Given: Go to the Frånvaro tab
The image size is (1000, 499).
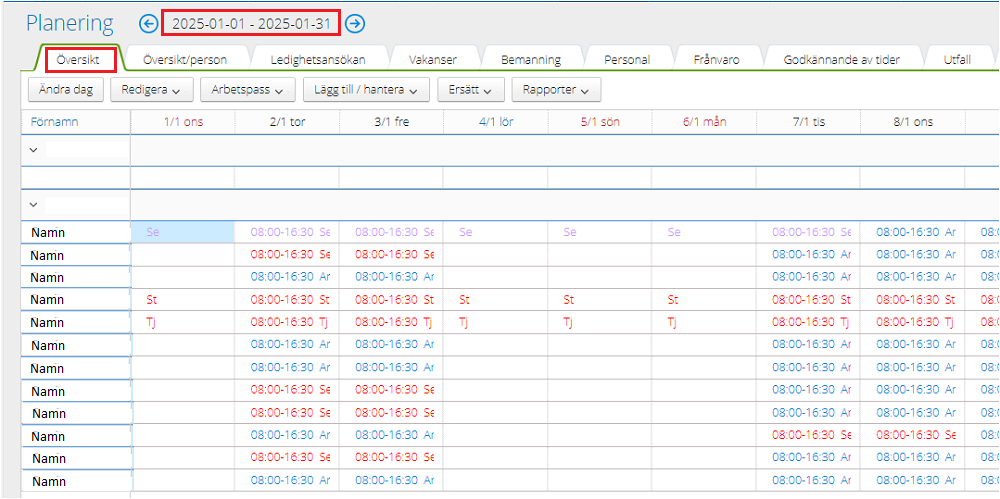Looking at the screenshot, I should coord(716,59).
